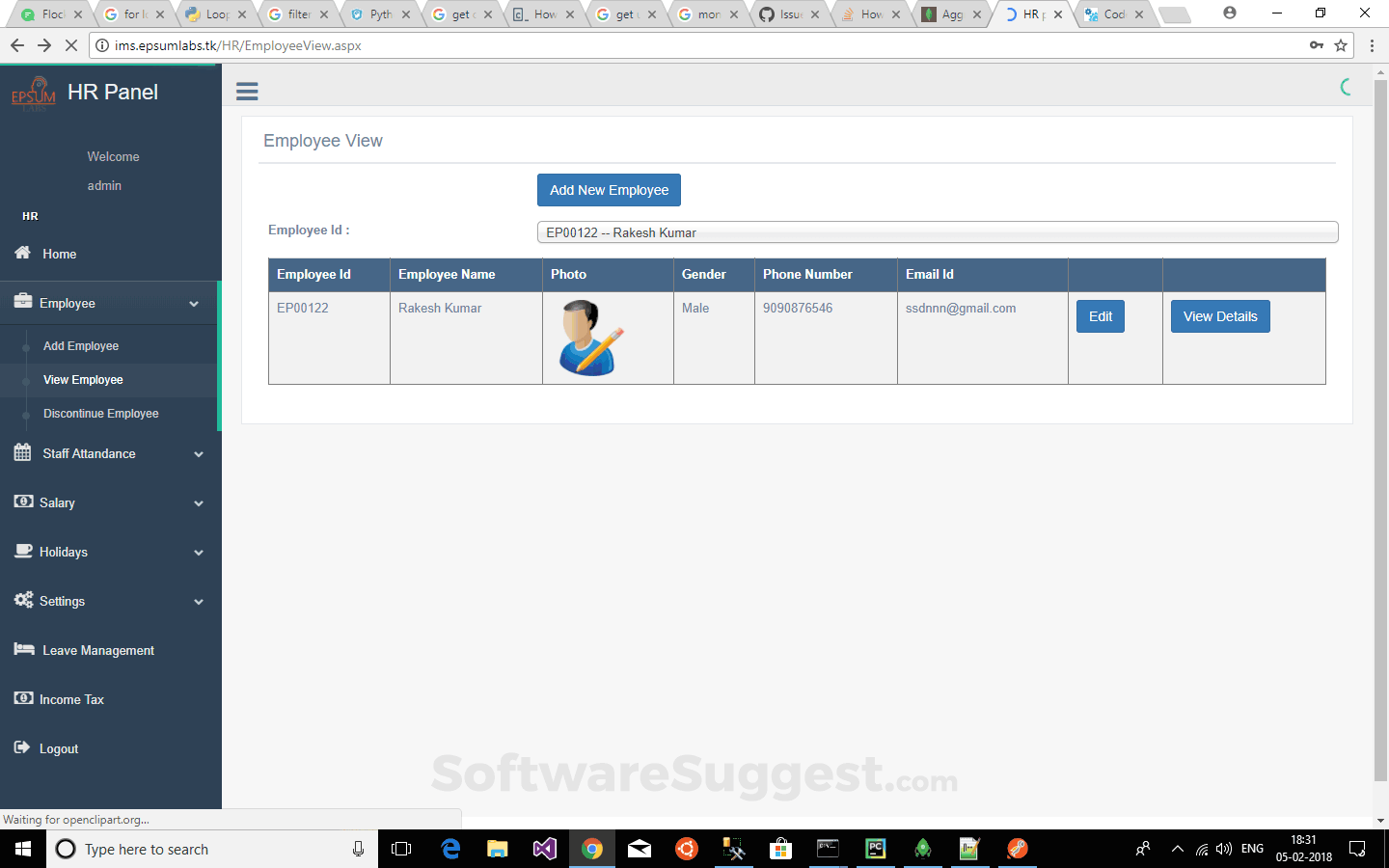Image resolution: width=1389 pixels, height=868 pixels.
Task: Click the Logout icon
Action: [x=21, y=747]
